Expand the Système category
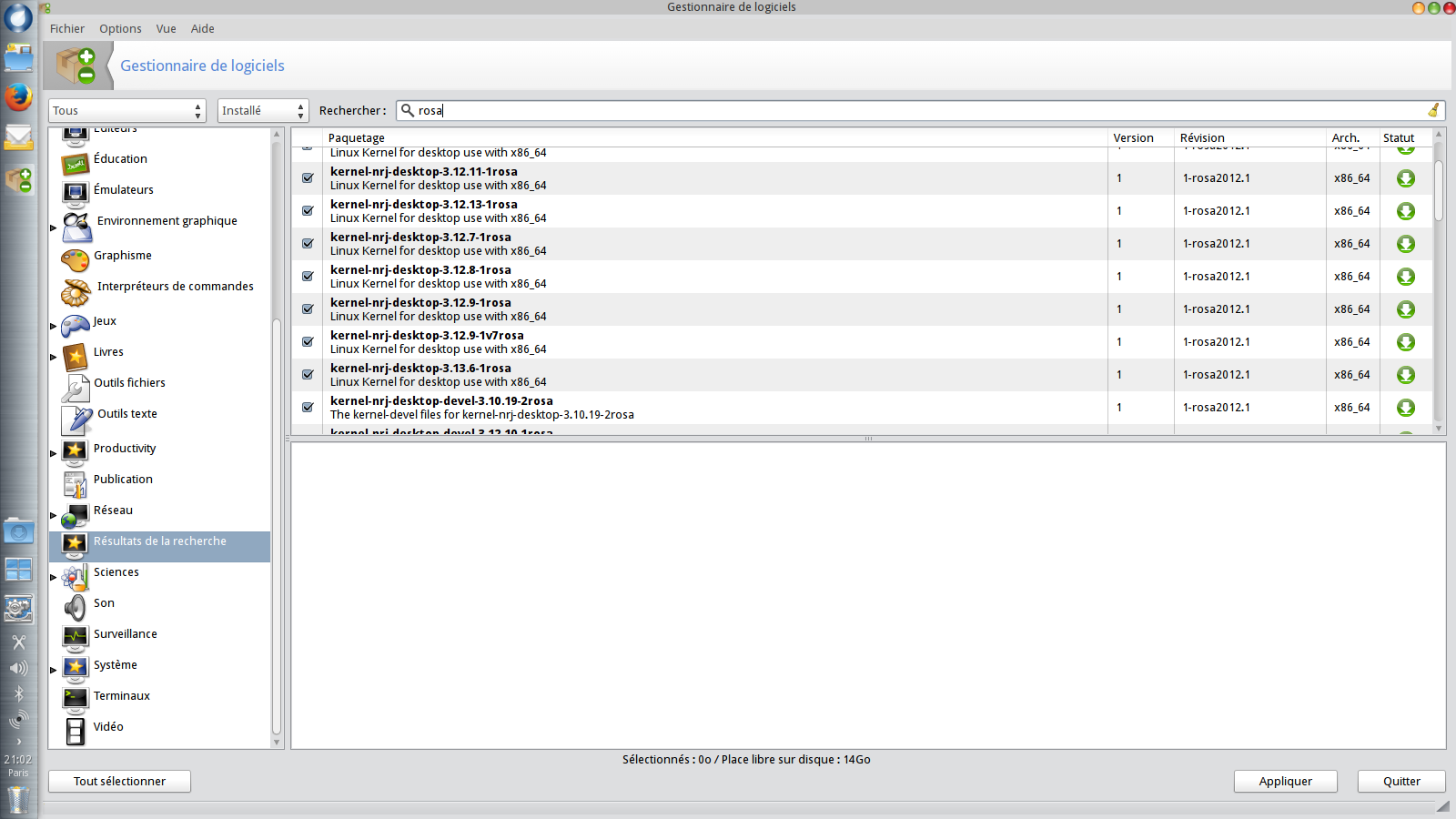The height and width of the screenshot is (819, 1456). click(x=54, y=671)
